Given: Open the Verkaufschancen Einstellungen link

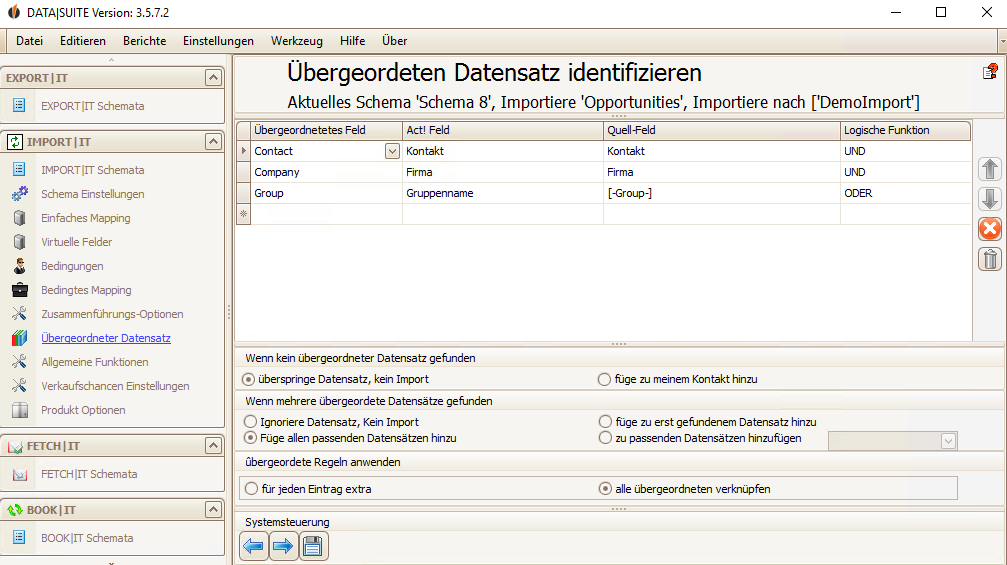Looking at the screenshot, I should coord(115,386).
